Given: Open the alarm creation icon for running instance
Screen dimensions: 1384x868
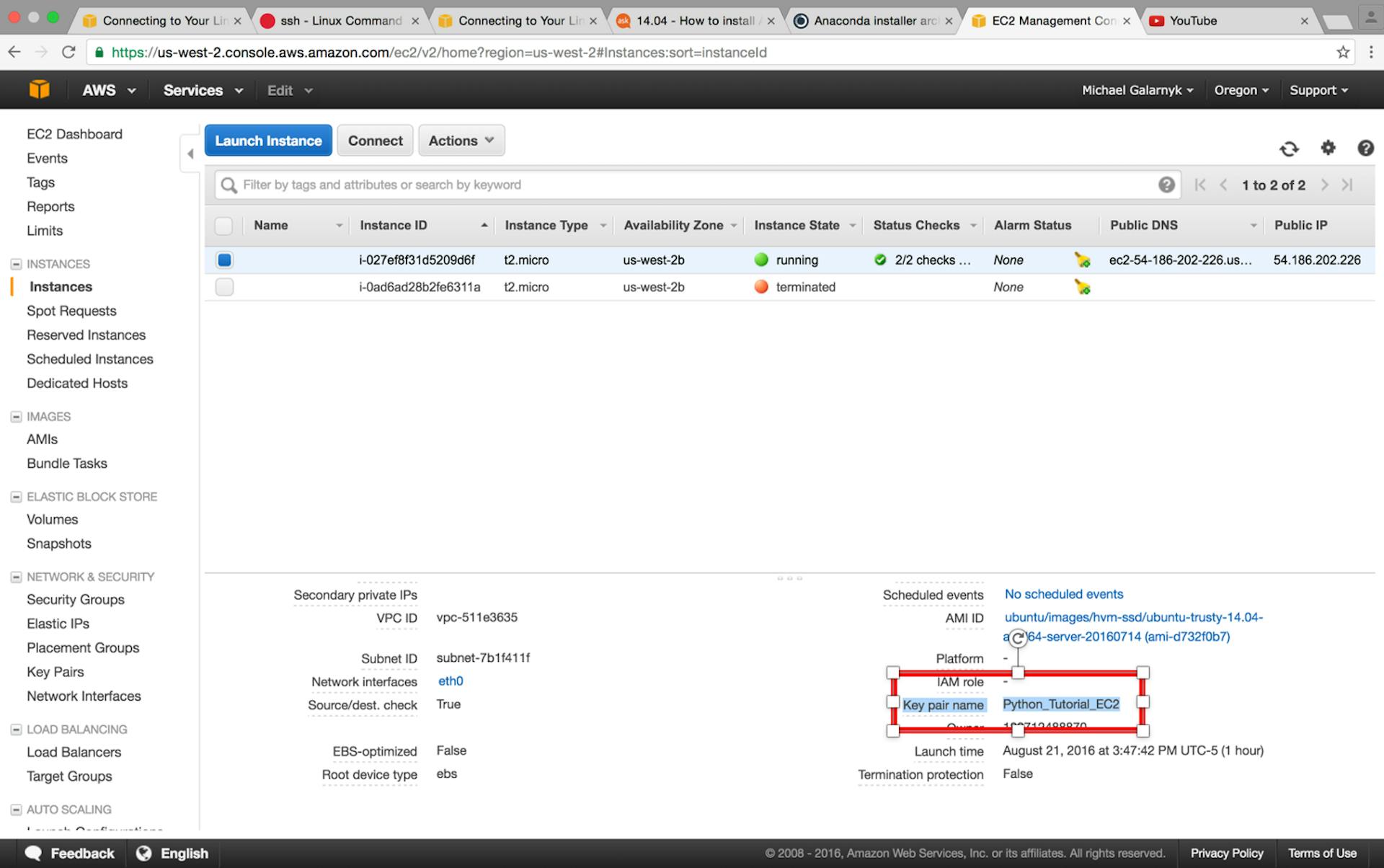Looking at the screenshot, I should pos(1083,260).
